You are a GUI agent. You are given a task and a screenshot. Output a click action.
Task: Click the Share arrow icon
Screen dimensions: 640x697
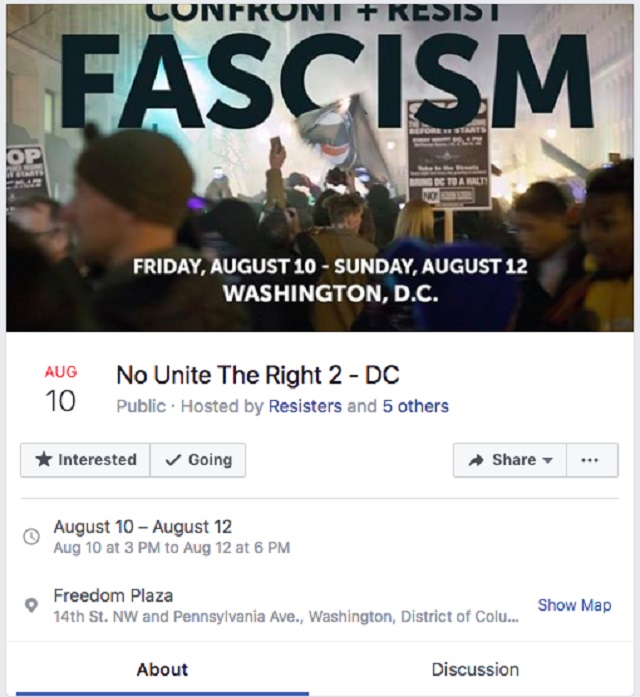click(x=477, y=460)
